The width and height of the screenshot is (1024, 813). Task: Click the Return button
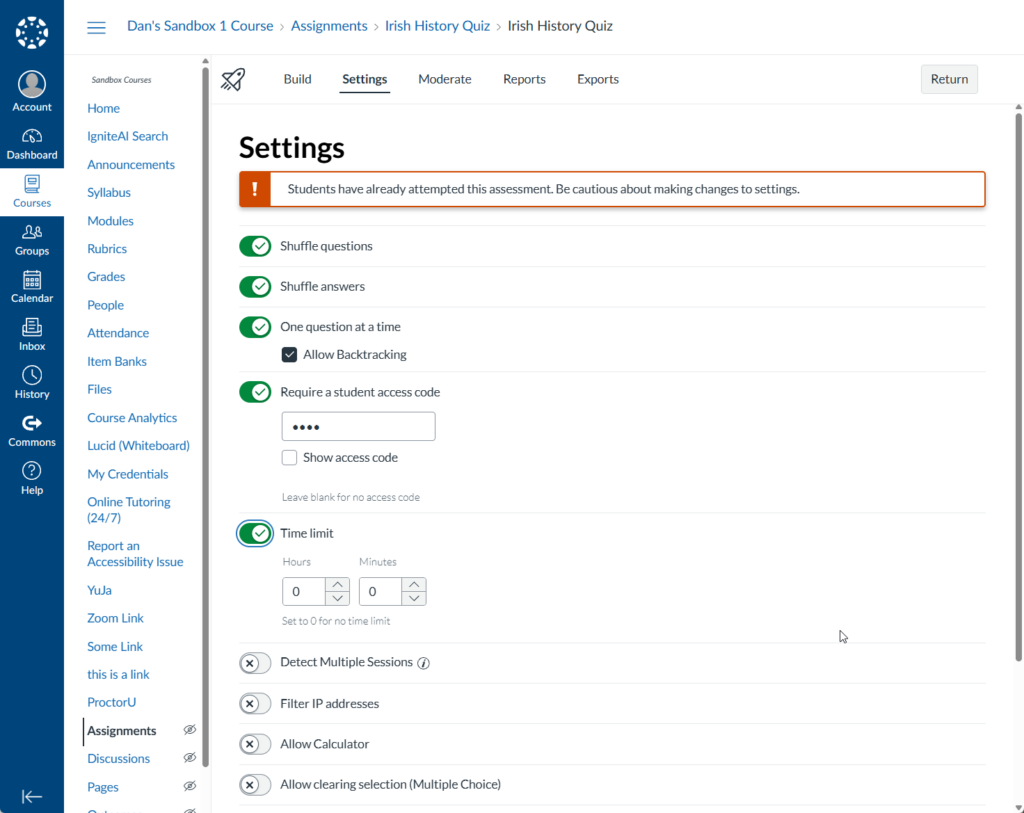[x=949, y=79]
